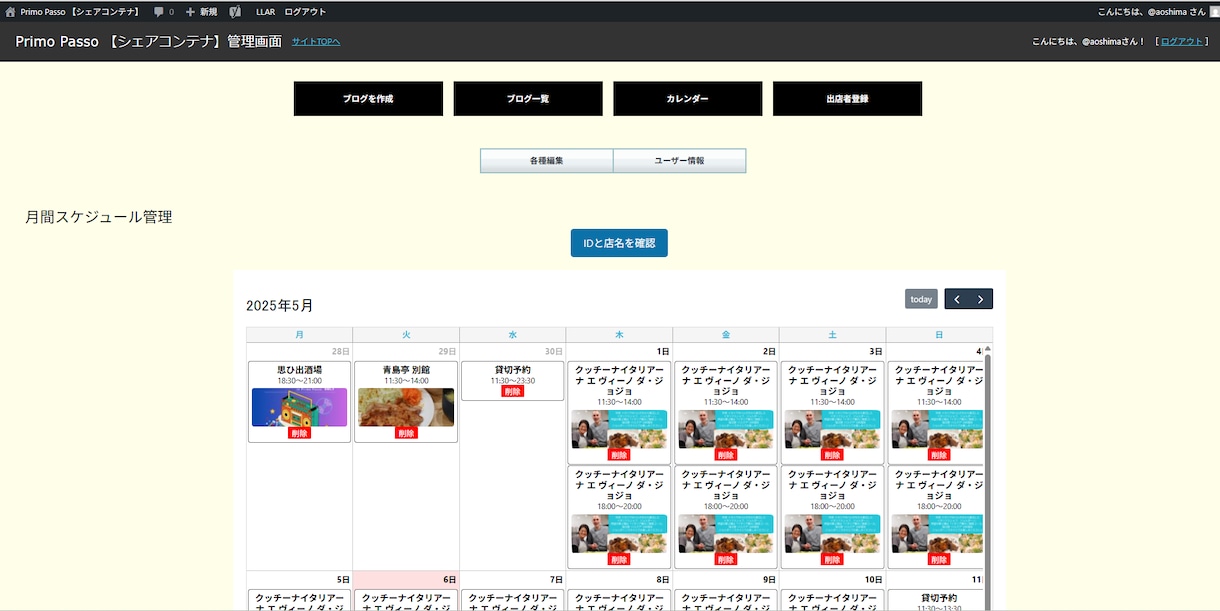This screenshot has height=611, width=1220.
Task: Click the 火 column header
Action: (406, 335)
